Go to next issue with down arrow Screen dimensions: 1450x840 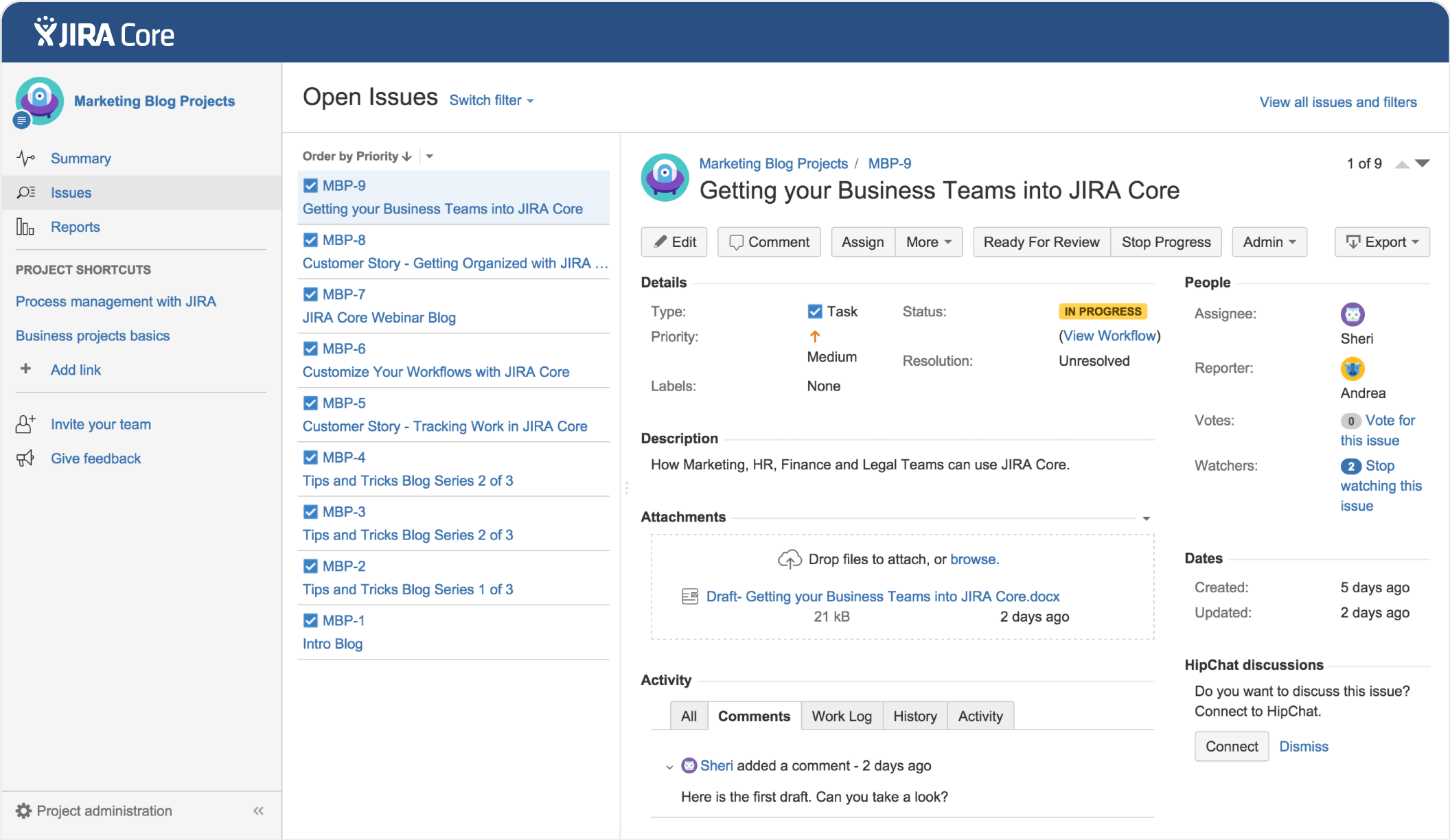coord(1423,163)
